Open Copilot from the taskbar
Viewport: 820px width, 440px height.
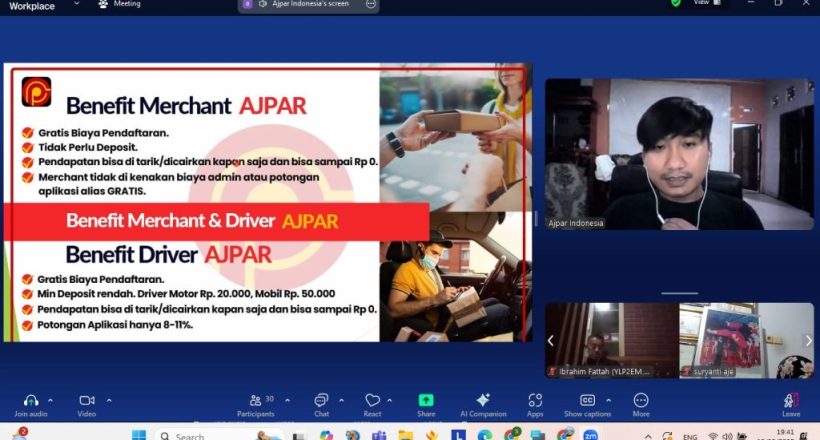326,435
